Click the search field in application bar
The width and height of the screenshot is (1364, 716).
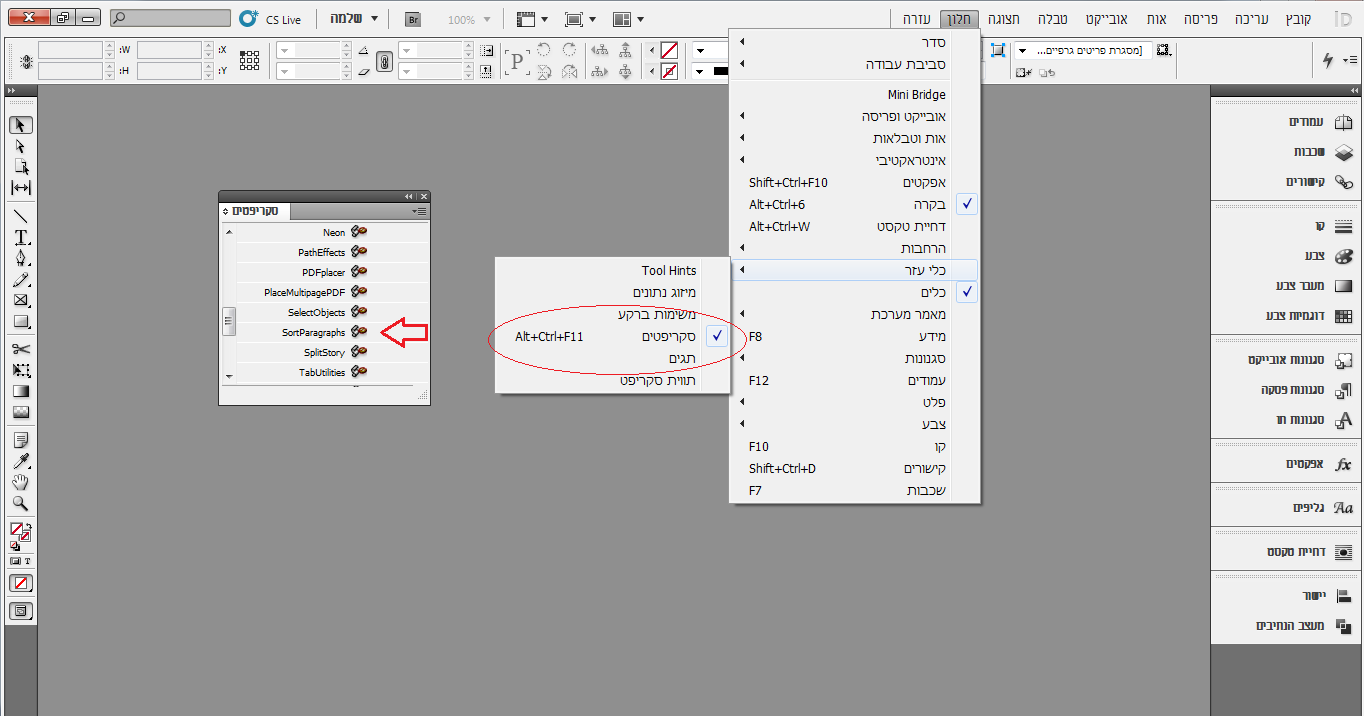click(170, 19)
